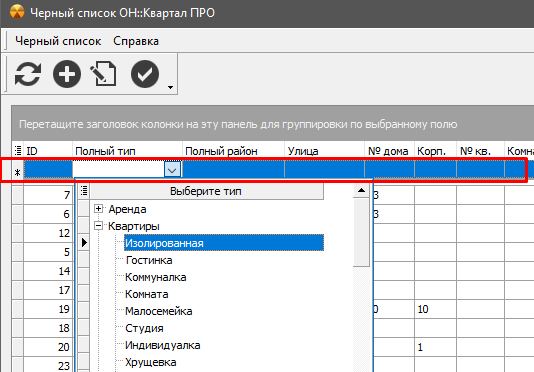Click the add plus circle icon

coord(67,74)
